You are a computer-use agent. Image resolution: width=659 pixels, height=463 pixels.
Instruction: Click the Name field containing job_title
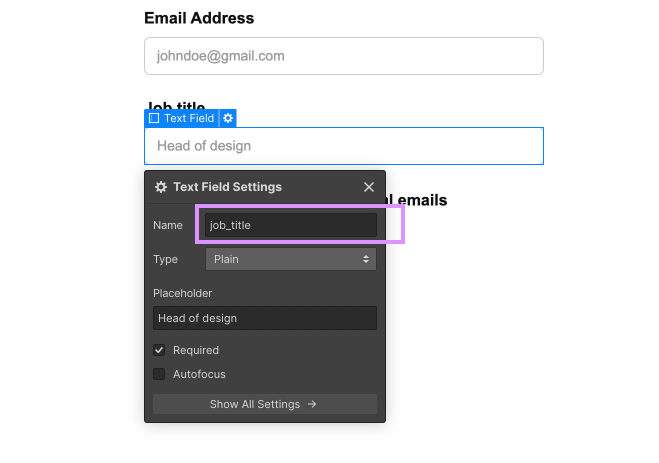290,225
